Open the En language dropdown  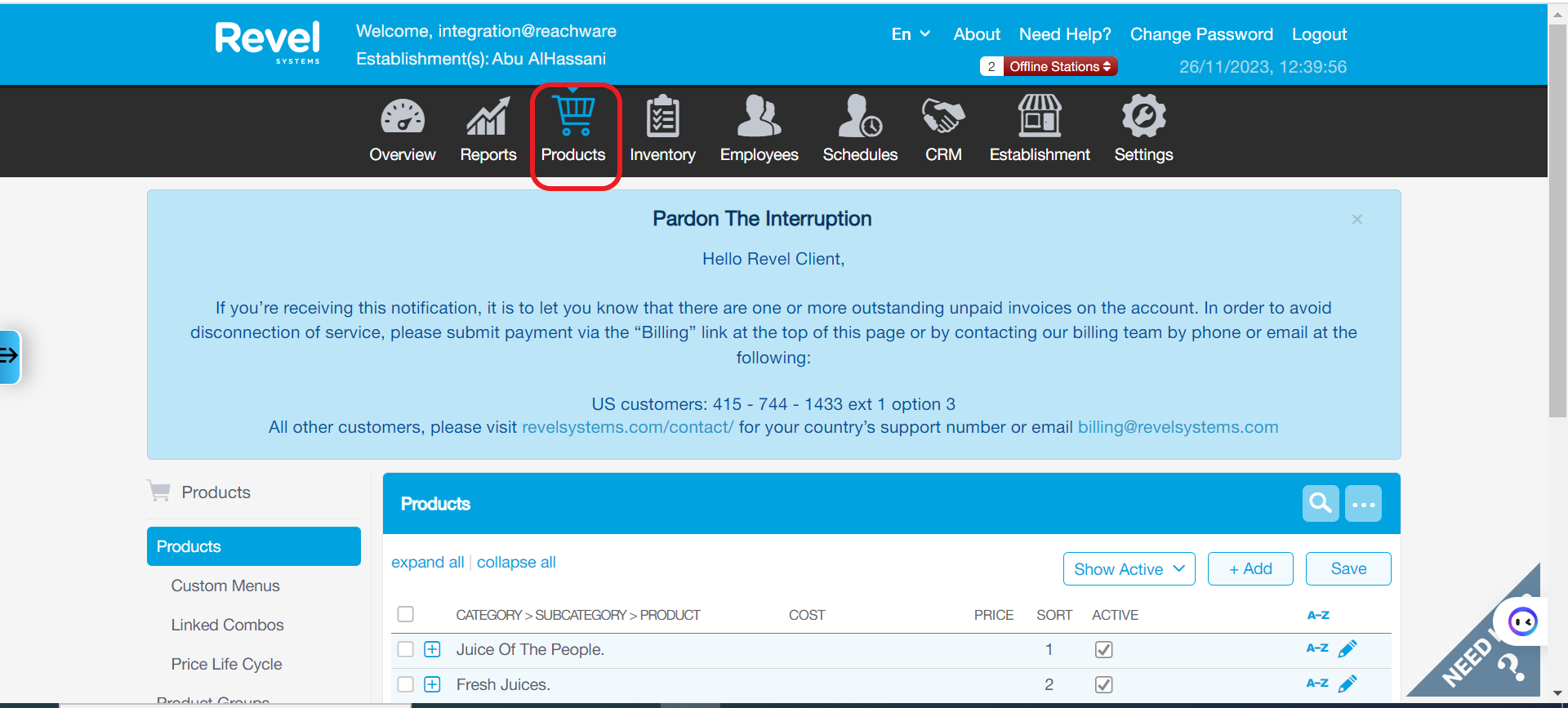(911, 34)
